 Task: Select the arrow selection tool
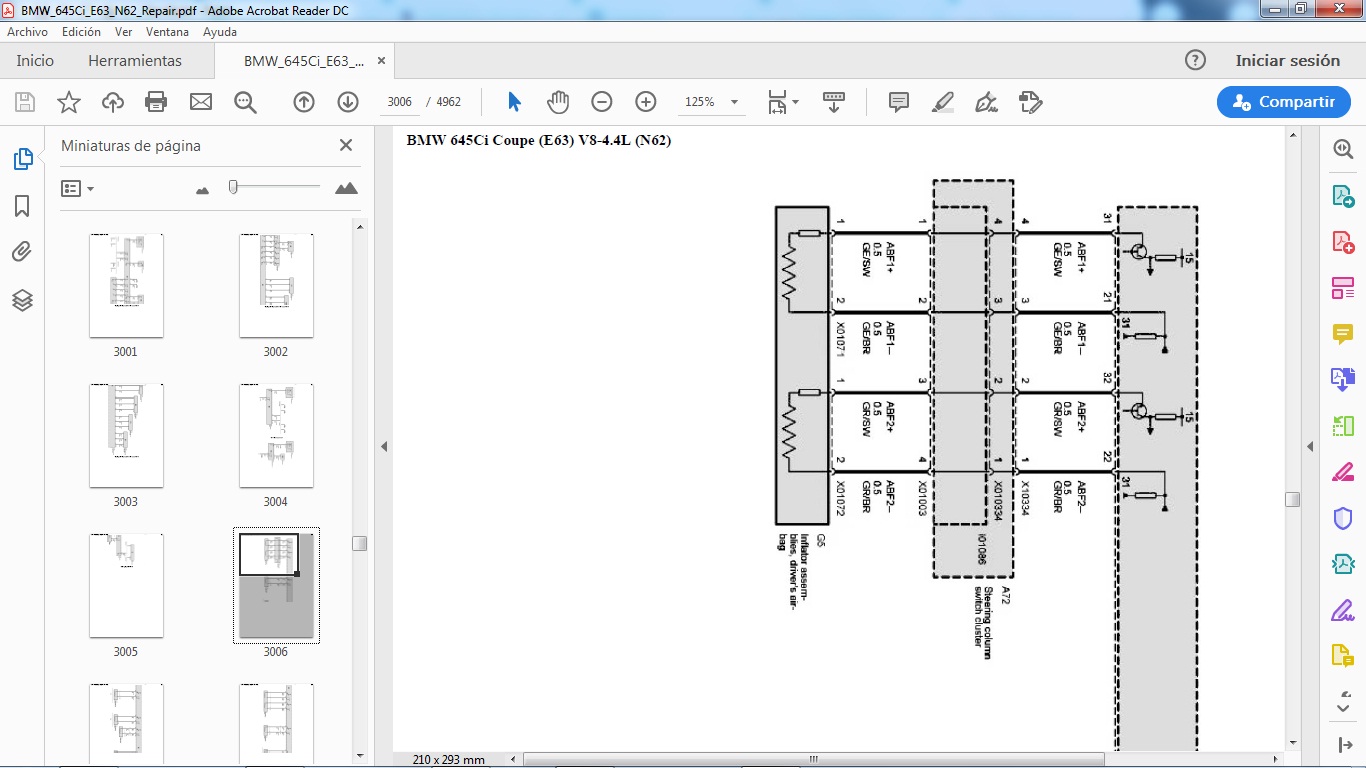point(514,102)
